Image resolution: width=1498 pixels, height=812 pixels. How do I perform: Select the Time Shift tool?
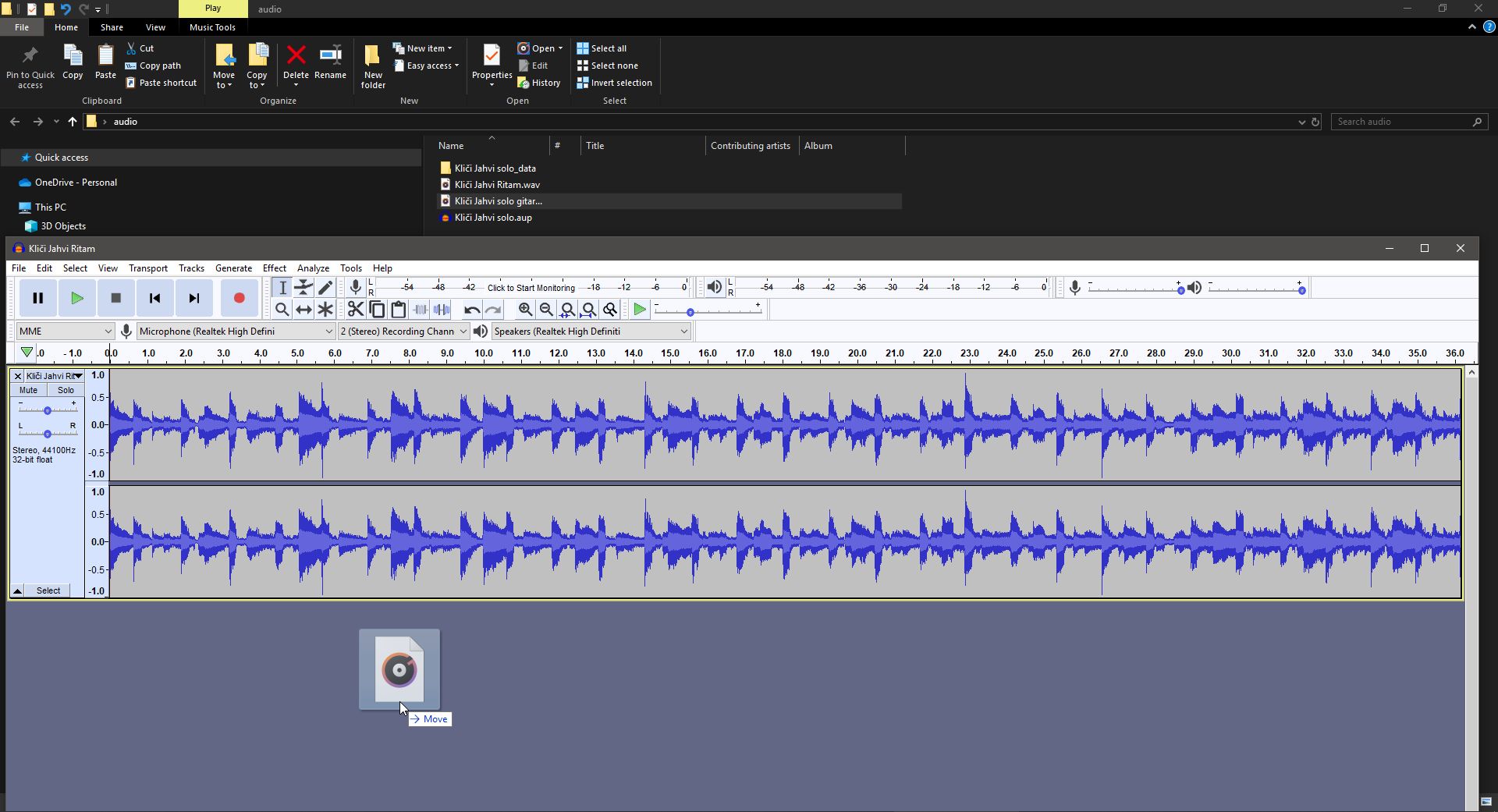coord(304,310)
